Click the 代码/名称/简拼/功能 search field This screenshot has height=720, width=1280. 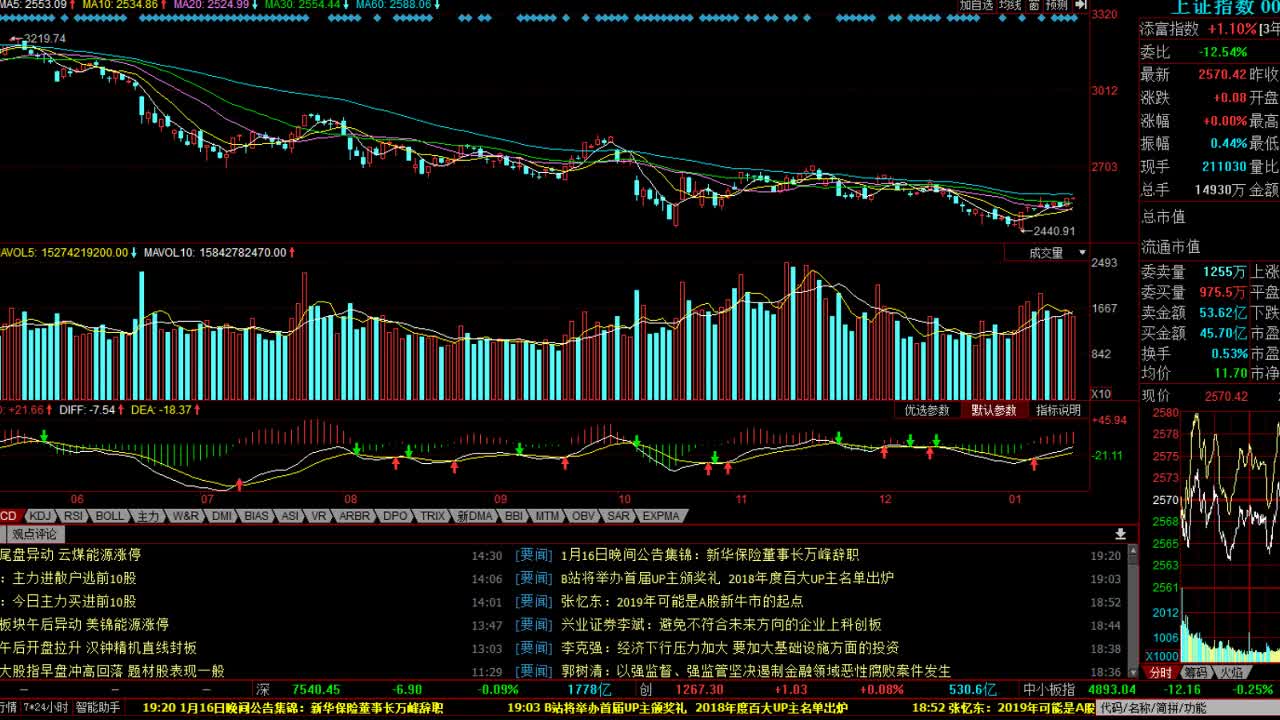click(x=1187, y=707)
